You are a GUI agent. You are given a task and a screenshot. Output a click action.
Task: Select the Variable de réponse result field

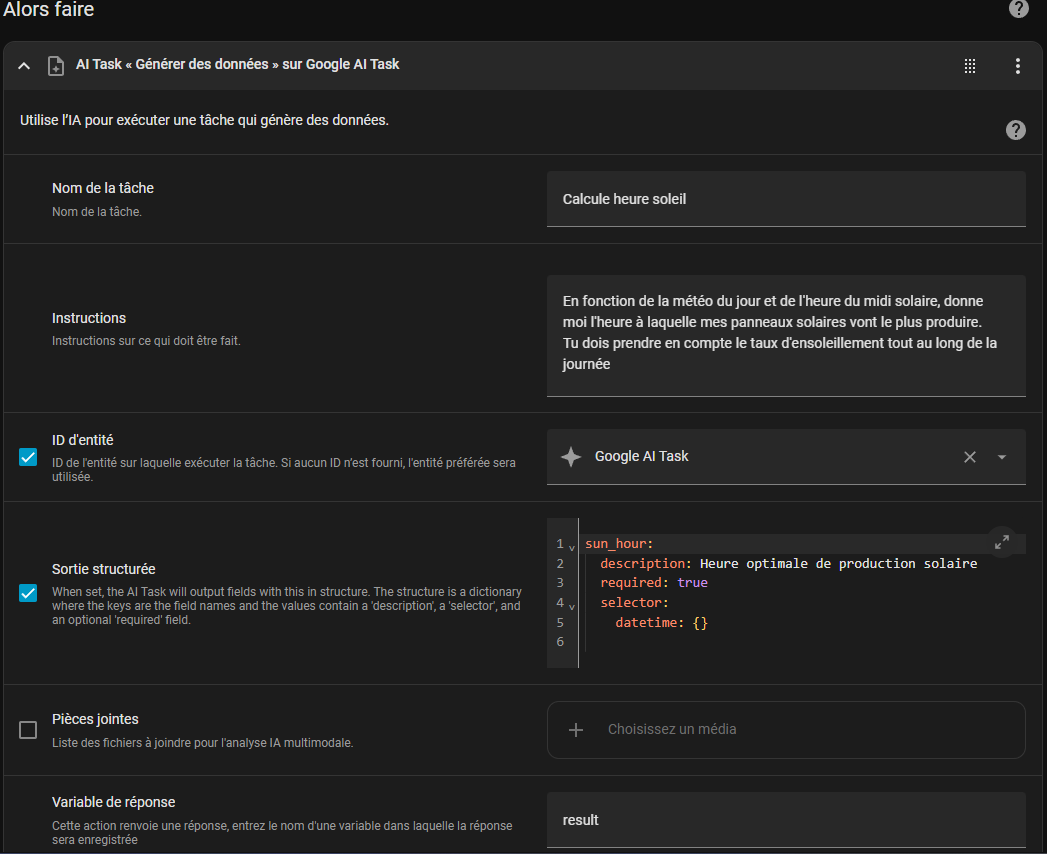click(x=785, y=820)
